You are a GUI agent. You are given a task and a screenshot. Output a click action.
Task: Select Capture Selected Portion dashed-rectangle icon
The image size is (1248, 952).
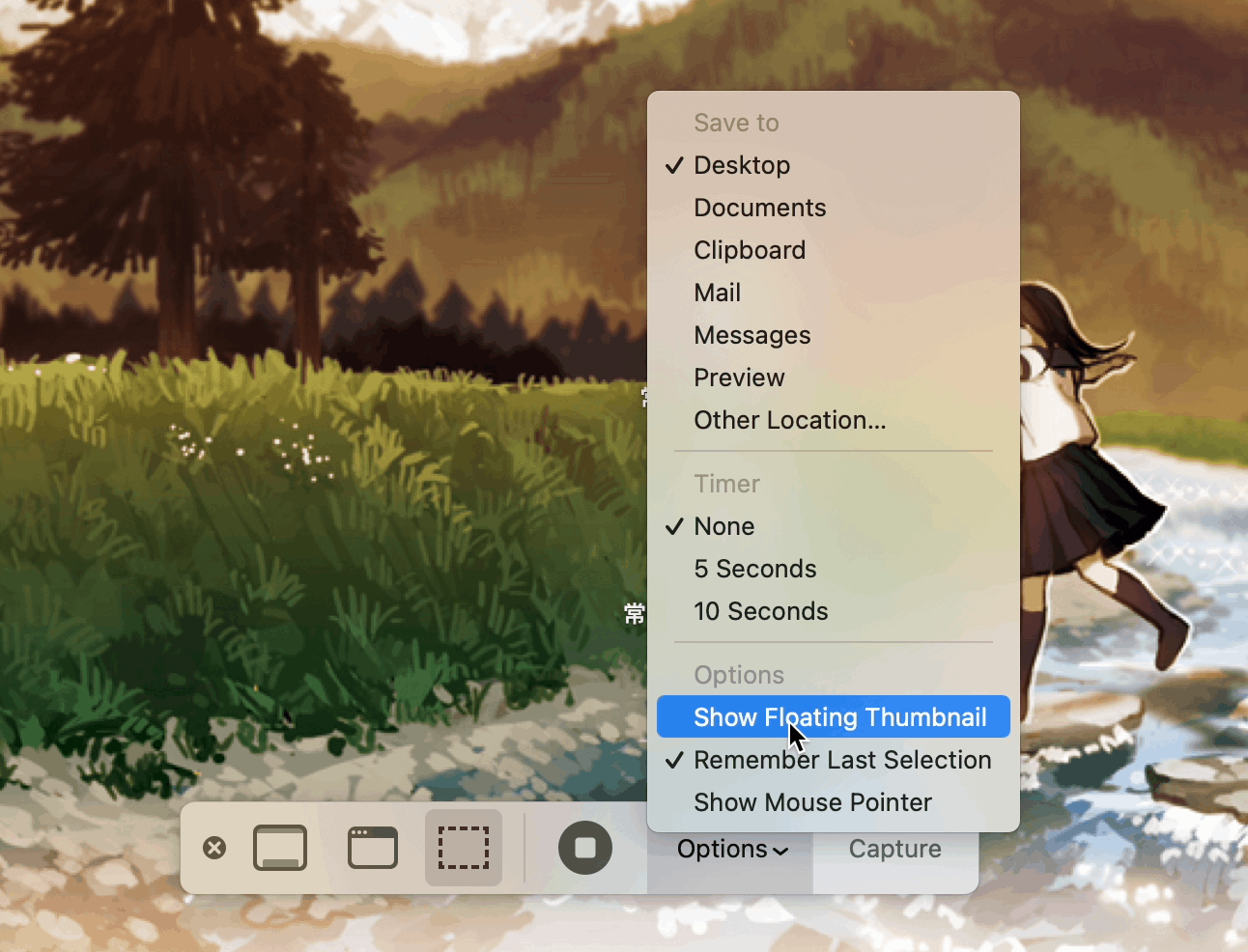tap(464, 848)
